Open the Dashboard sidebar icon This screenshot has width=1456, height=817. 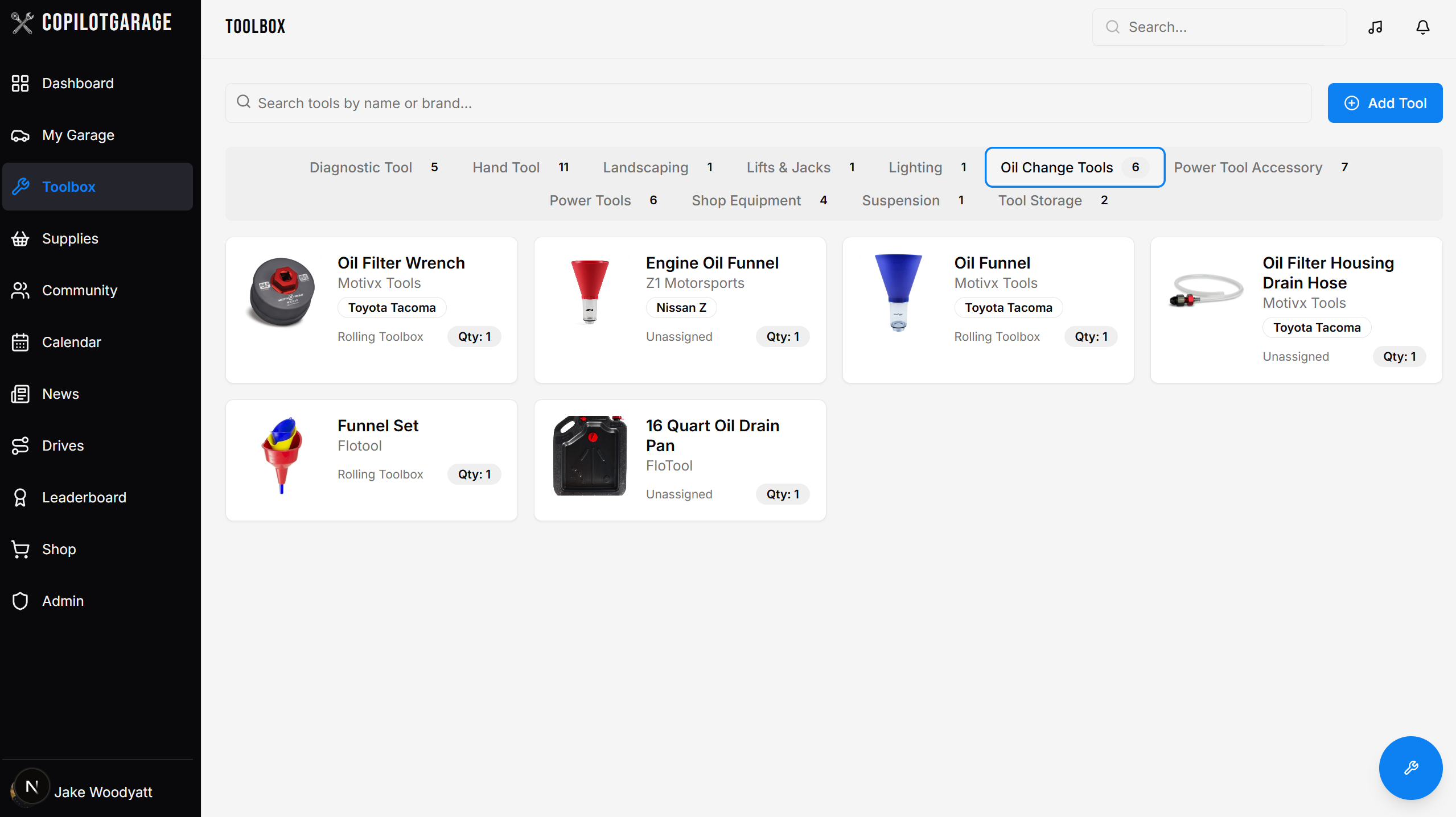[x=20, y=83]
